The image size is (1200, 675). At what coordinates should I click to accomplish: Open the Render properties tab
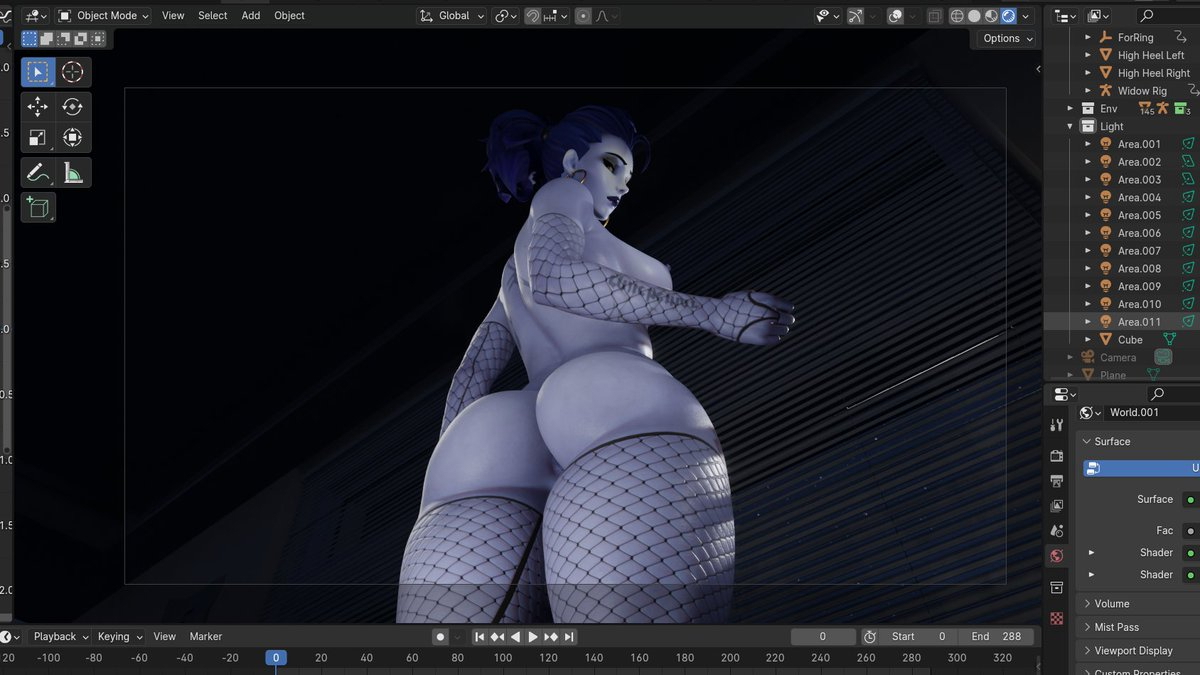(1057, 456)
